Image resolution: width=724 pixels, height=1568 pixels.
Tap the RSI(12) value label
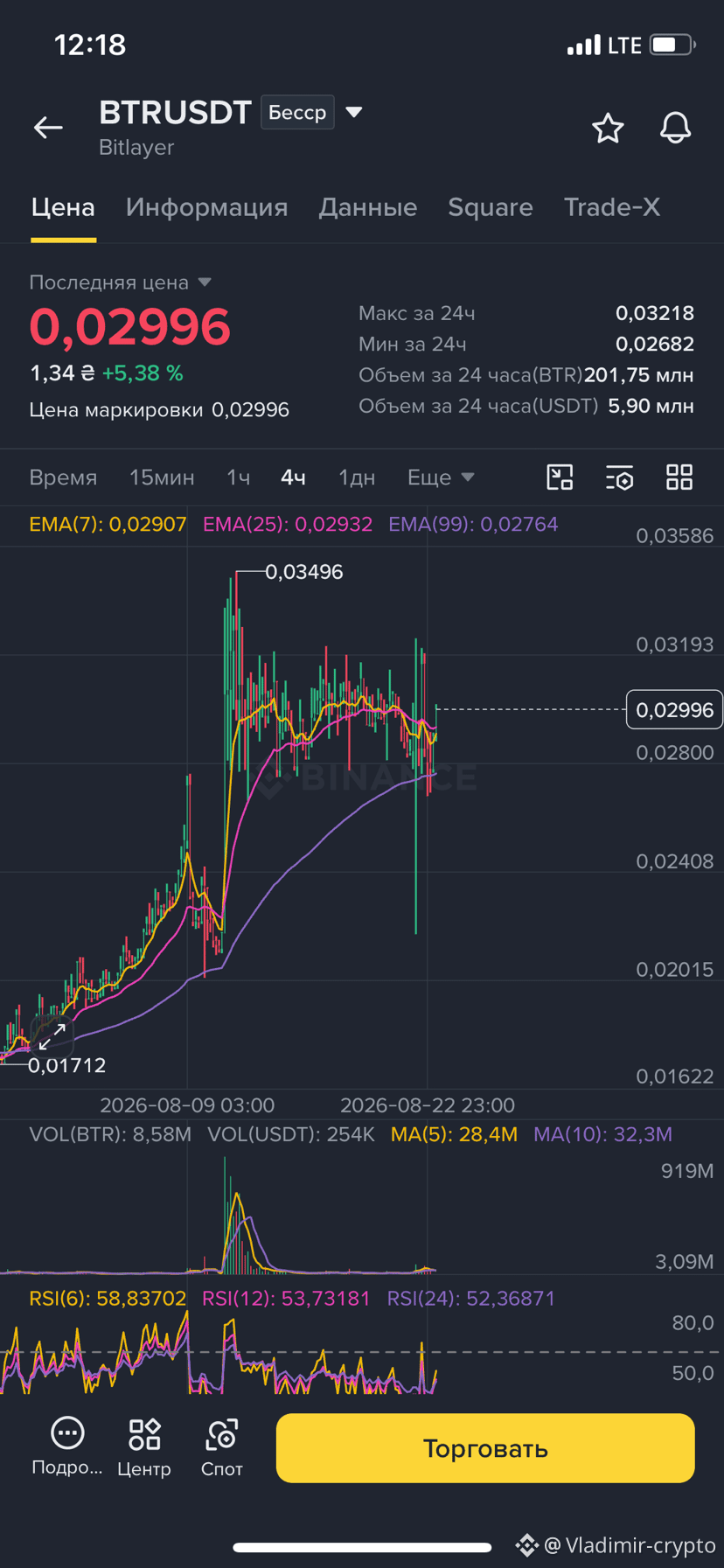[x=286, y=1299]
